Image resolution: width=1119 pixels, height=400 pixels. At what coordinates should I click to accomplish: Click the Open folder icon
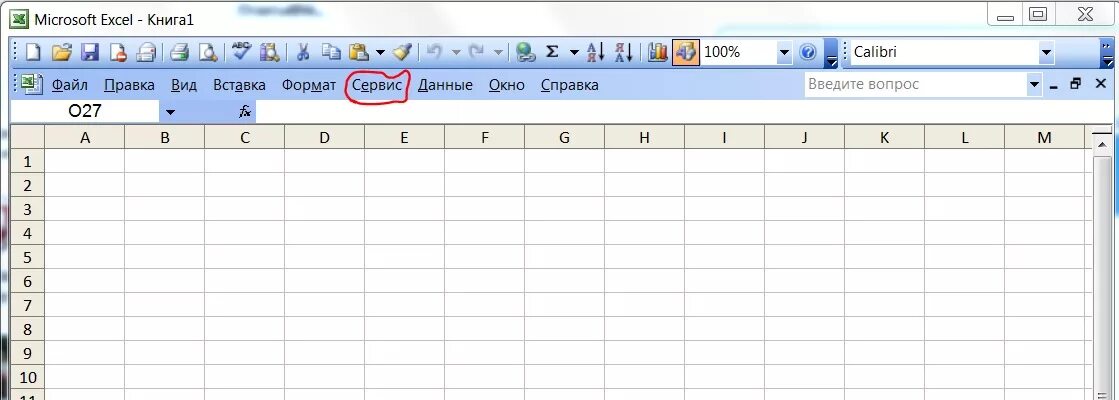pos(62,52)
